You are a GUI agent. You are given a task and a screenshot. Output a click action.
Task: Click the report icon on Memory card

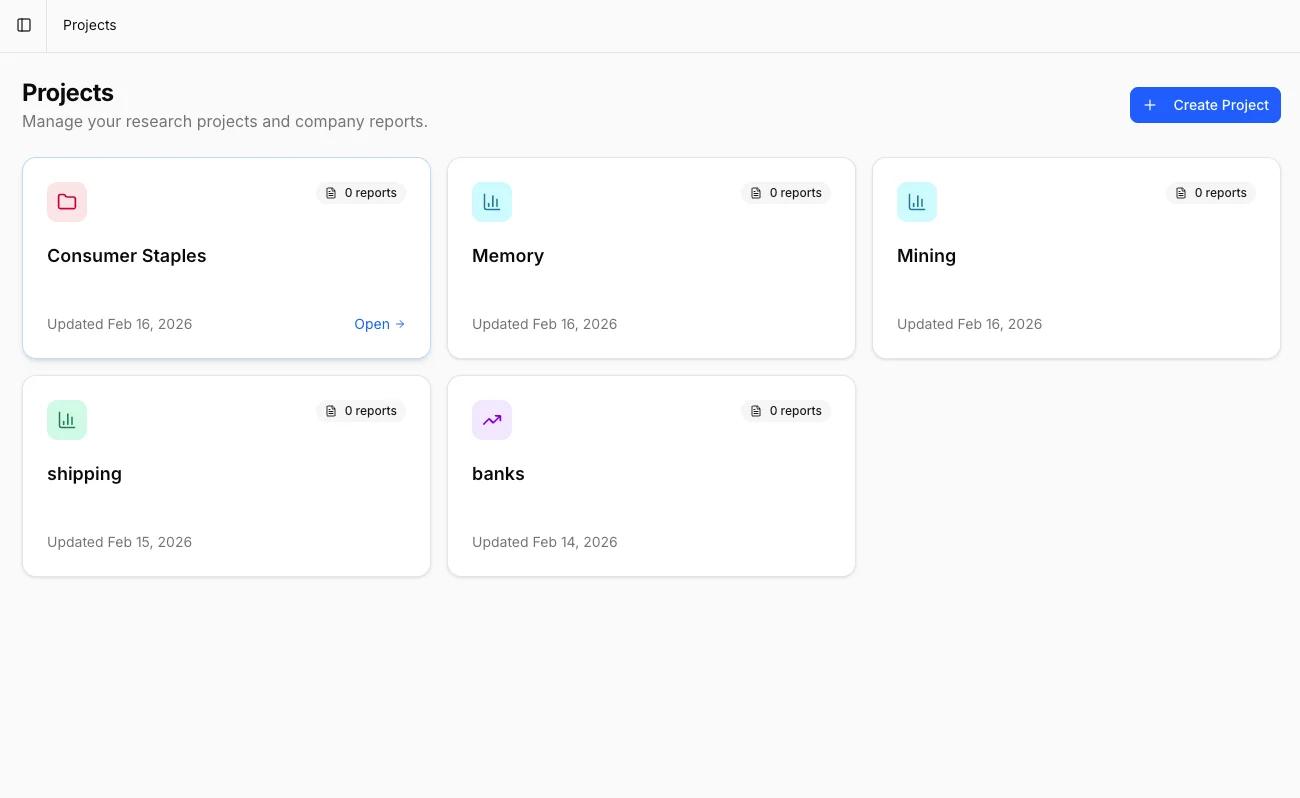pyautogui.click(x=755, y=192)
